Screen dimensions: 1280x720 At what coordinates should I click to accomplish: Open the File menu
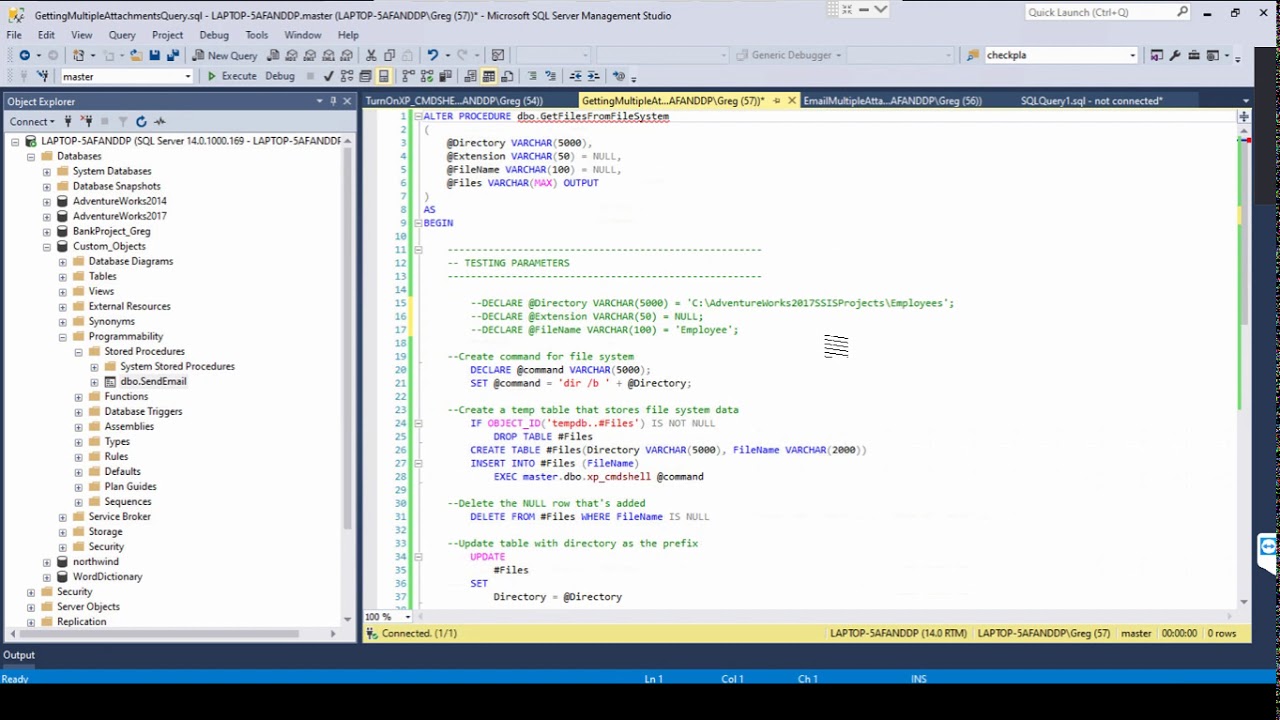click(14, 35)
